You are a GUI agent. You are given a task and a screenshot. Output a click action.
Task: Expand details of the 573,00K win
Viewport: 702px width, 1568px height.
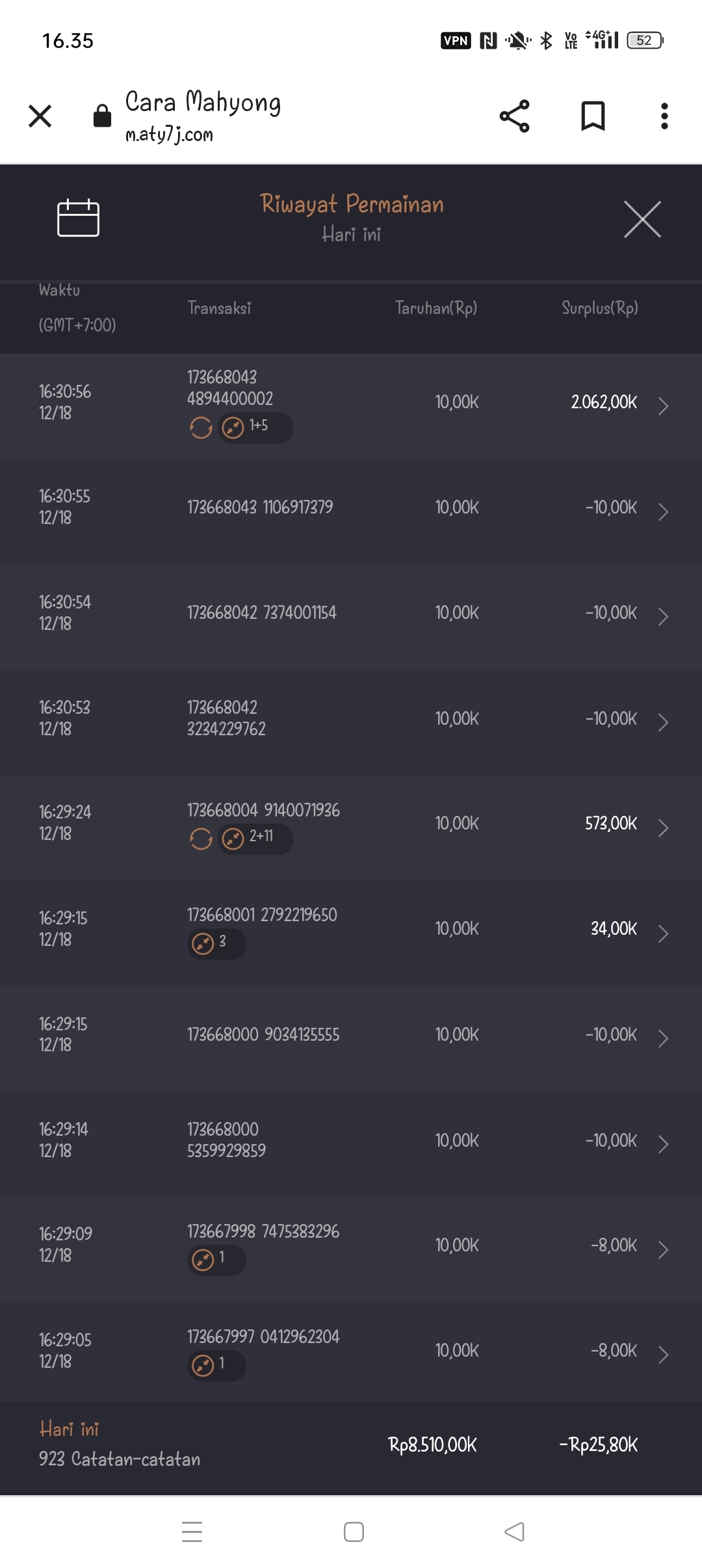[663, 828]
